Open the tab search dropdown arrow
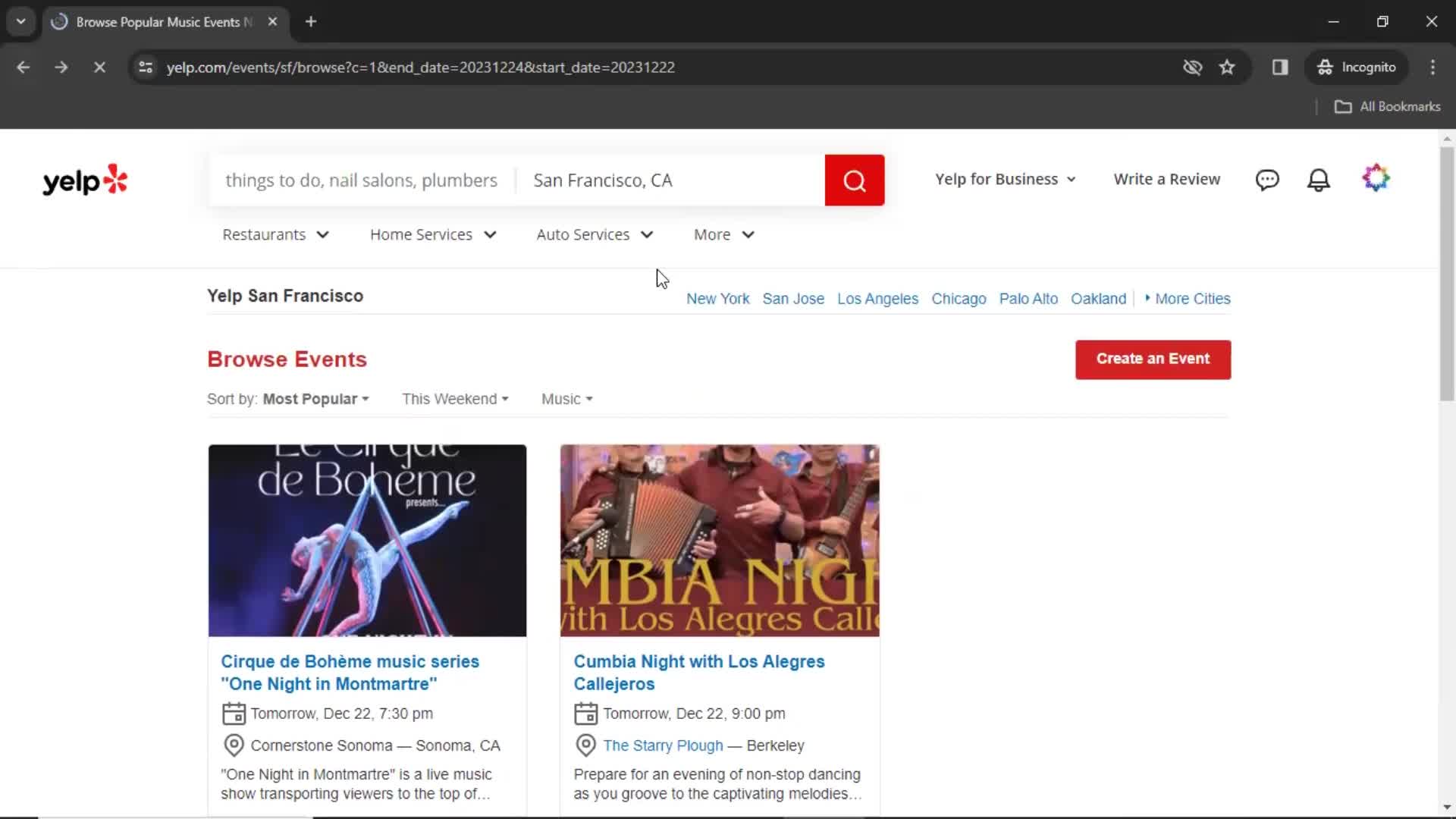Screen dimensions: 1456x819 (x=21, y=22)
